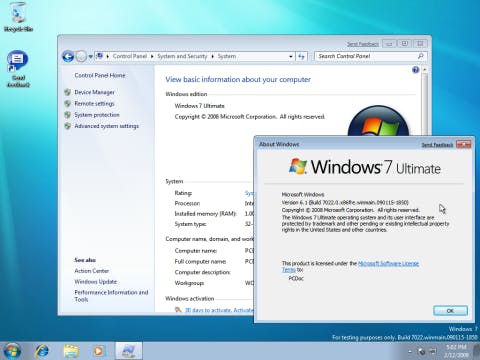Click OK in About Windows dialog
Screen dimensions: 480x360
point(450,311)
